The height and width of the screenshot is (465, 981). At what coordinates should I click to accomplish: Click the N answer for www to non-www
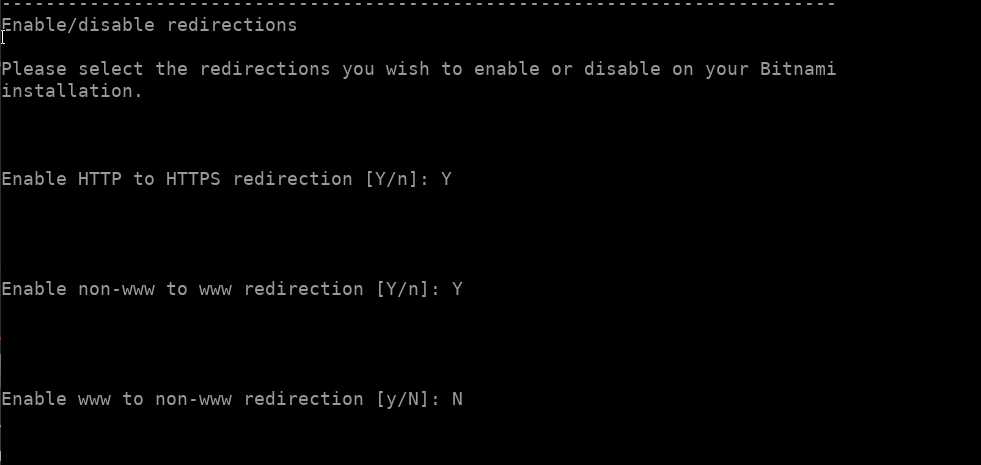pos(457,399)
